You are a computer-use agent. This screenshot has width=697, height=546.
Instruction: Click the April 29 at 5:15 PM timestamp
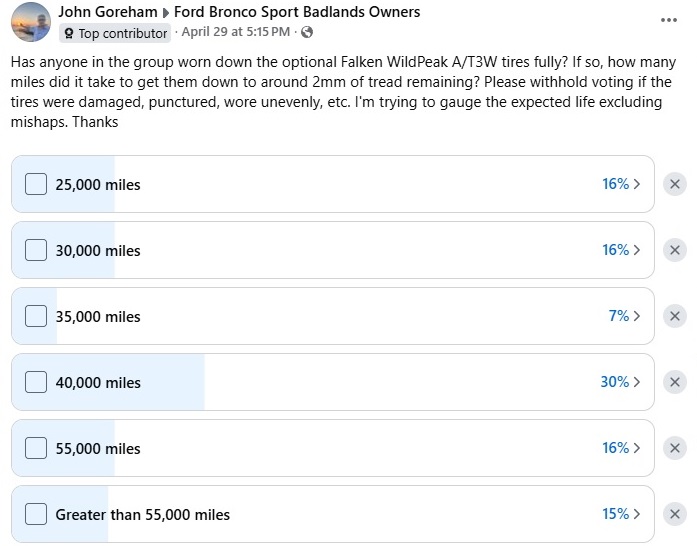click(x=236, y=32)
